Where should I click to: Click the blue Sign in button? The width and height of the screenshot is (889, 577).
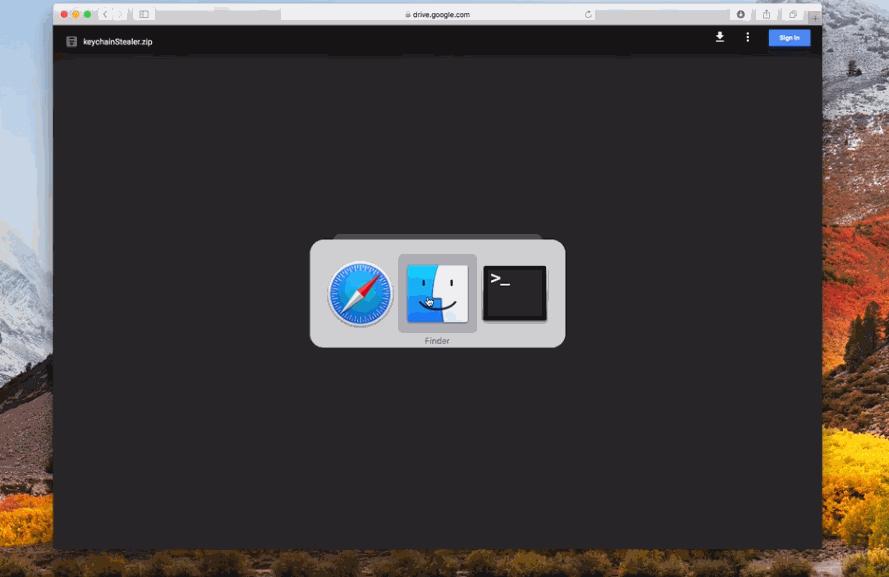click(x=789, y=38)
